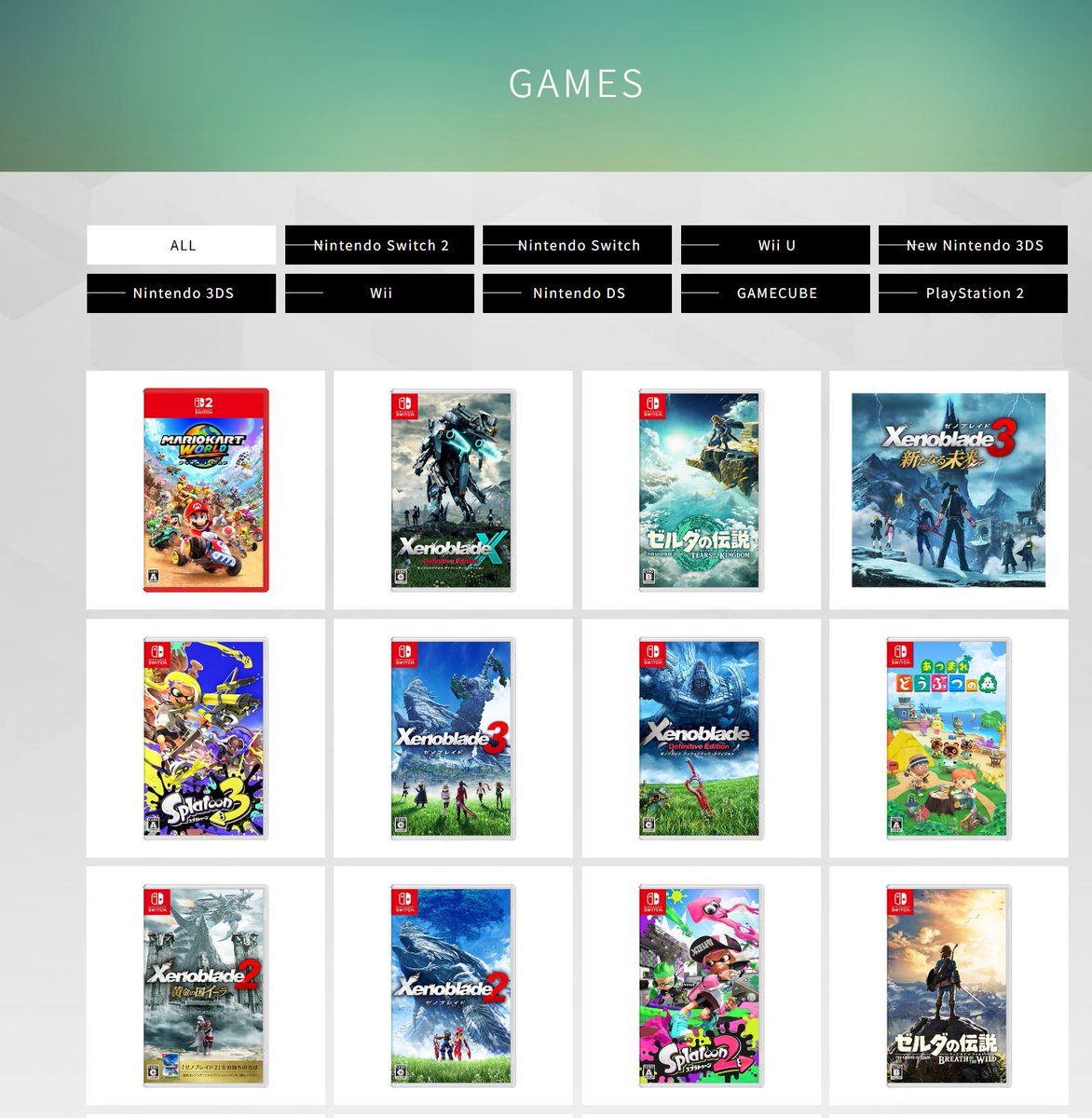Select the ALL filter tab
This screenshot has height=1118, width=1092.
coord(182,245)
